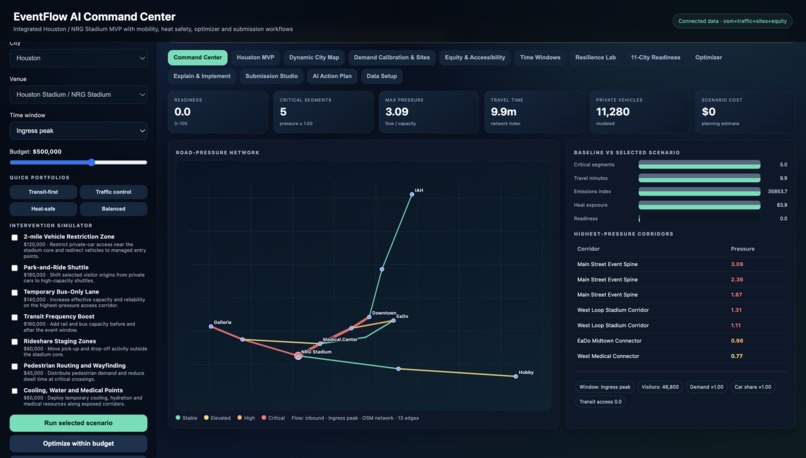
Task: Click Optimize within budget button
Action: pos(78,444)
